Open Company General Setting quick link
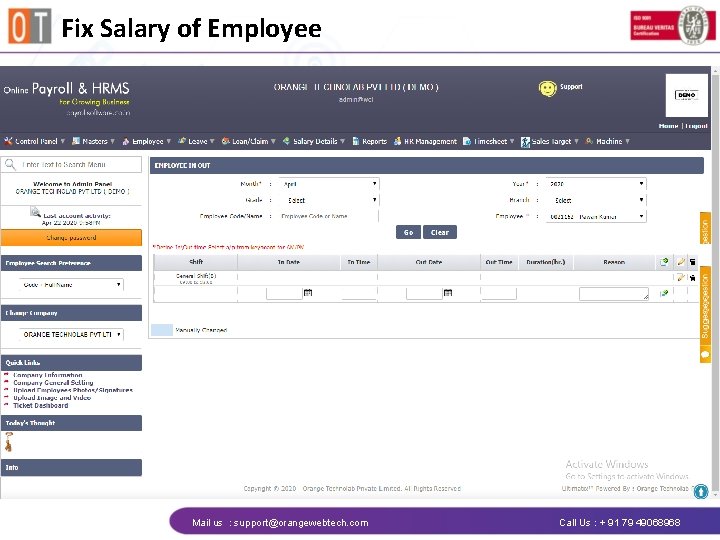Screen dimensions: 720x540 [x=53, y=382]
